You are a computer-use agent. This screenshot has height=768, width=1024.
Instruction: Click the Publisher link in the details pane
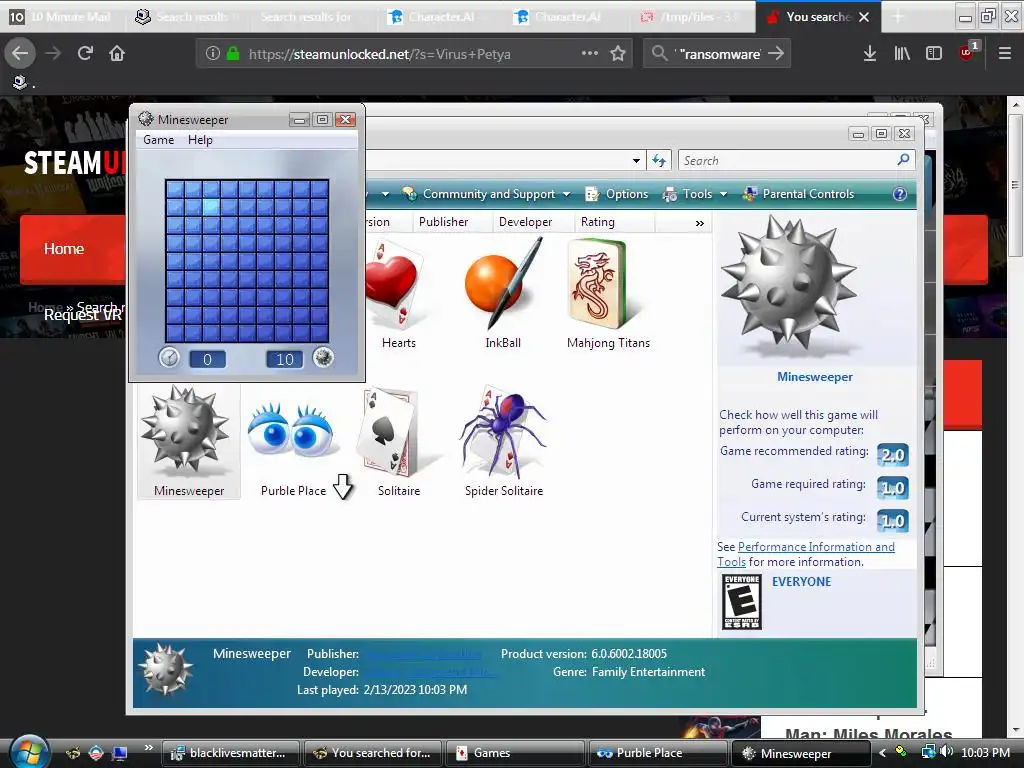pyautogui.click(x=423, y=654)
